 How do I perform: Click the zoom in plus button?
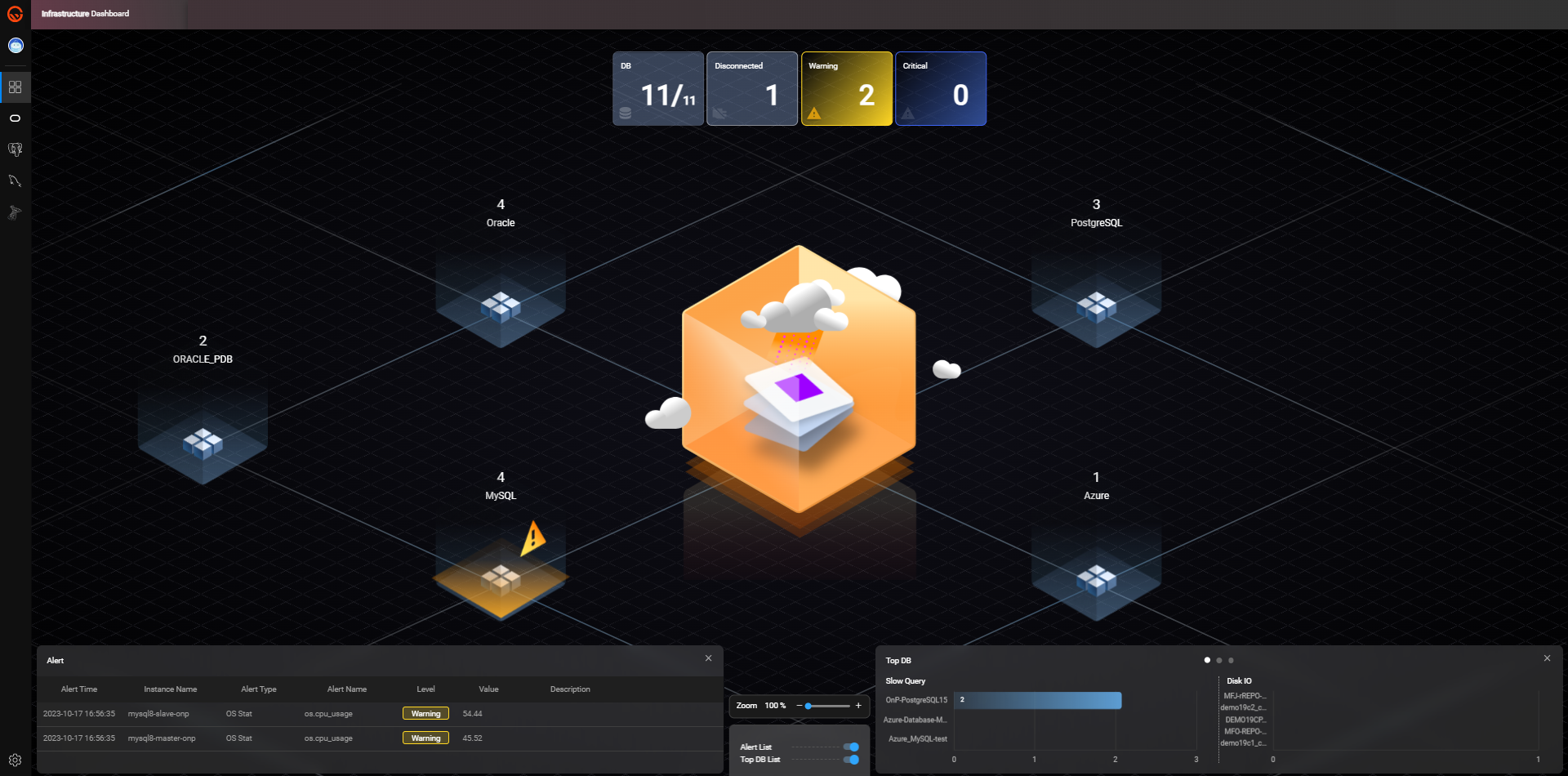click(858, 706)
